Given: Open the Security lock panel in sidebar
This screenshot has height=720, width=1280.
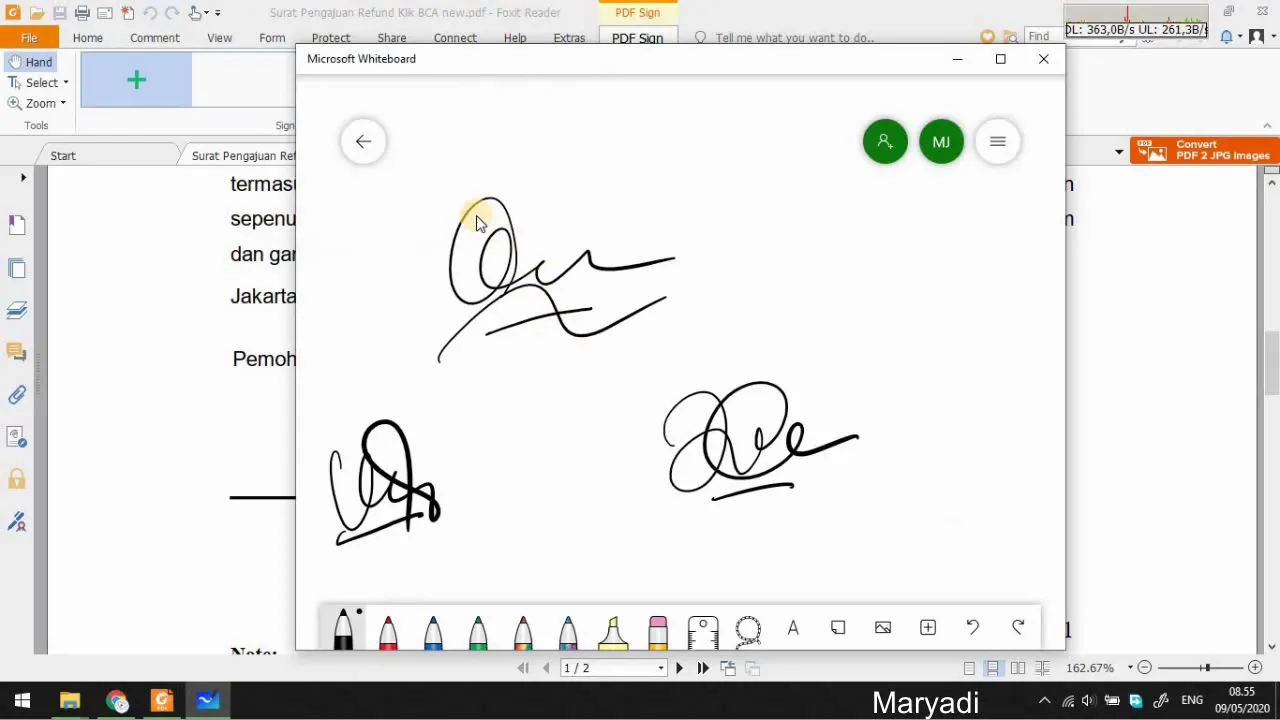Looking at the screenshot, I should pyautogui.click(x=17, y=480).
